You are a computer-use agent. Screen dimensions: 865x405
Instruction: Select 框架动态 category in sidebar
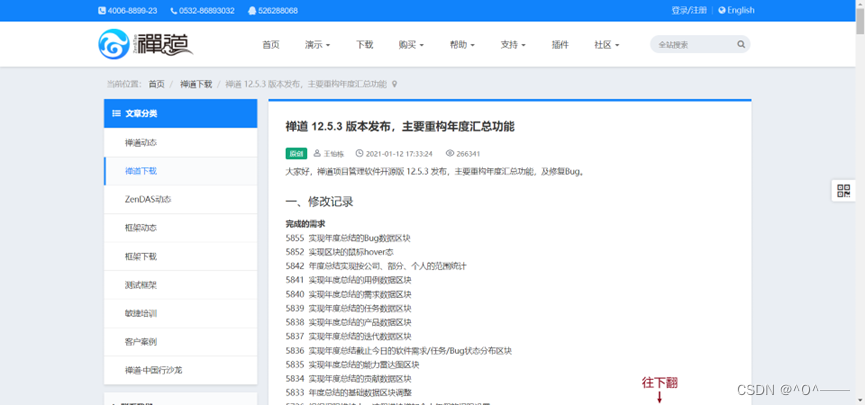pyautogui.click(x=180, y=228)
